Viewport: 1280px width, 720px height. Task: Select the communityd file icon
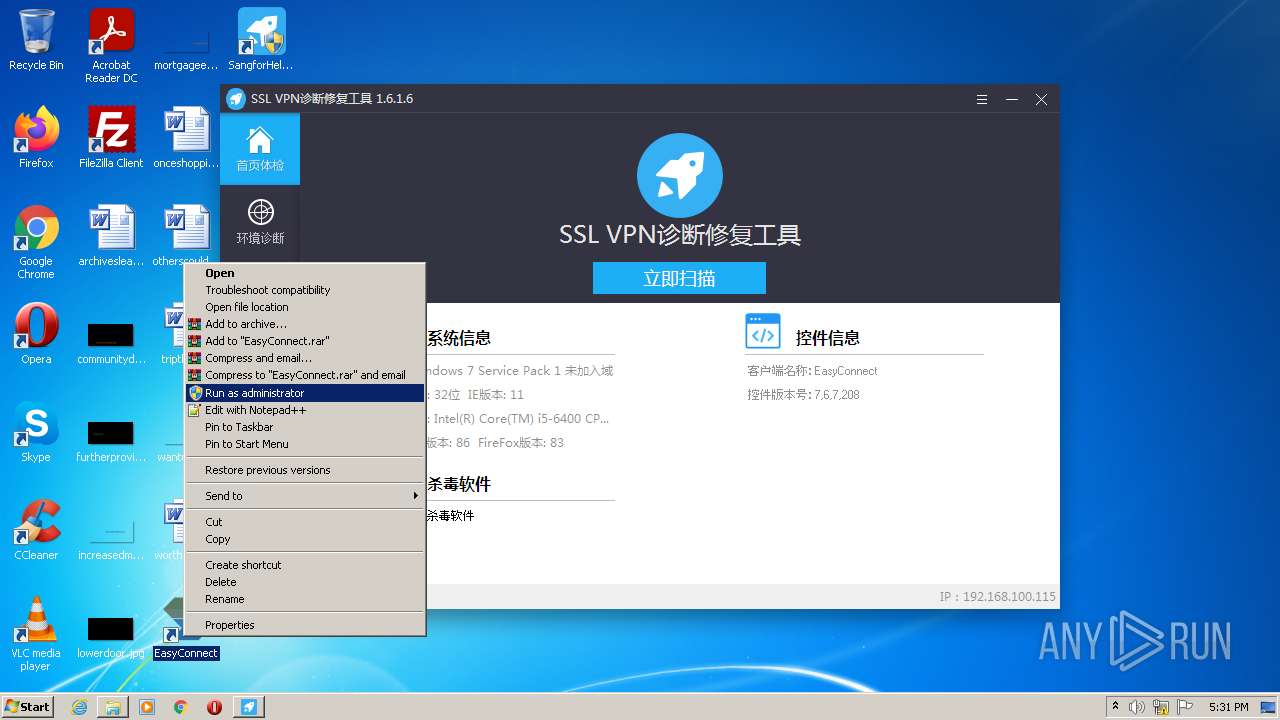click(111, 341)
